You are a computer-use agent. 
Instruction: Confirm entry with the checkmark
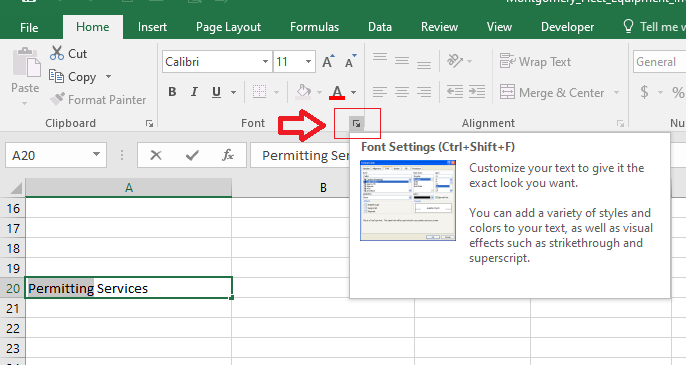[192, 155]
